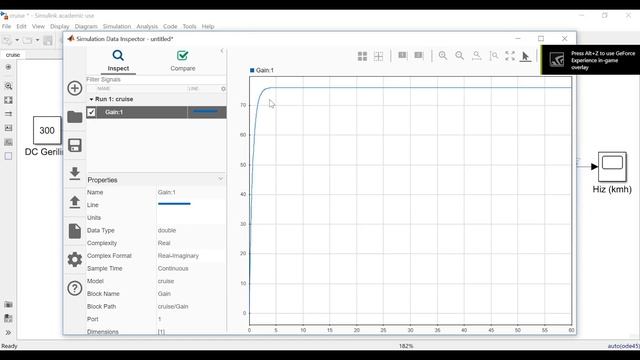The height and width of the screenshot is (360, 640).
Task: Open the Simulink Code menu
Action: [x=170, y=26]
